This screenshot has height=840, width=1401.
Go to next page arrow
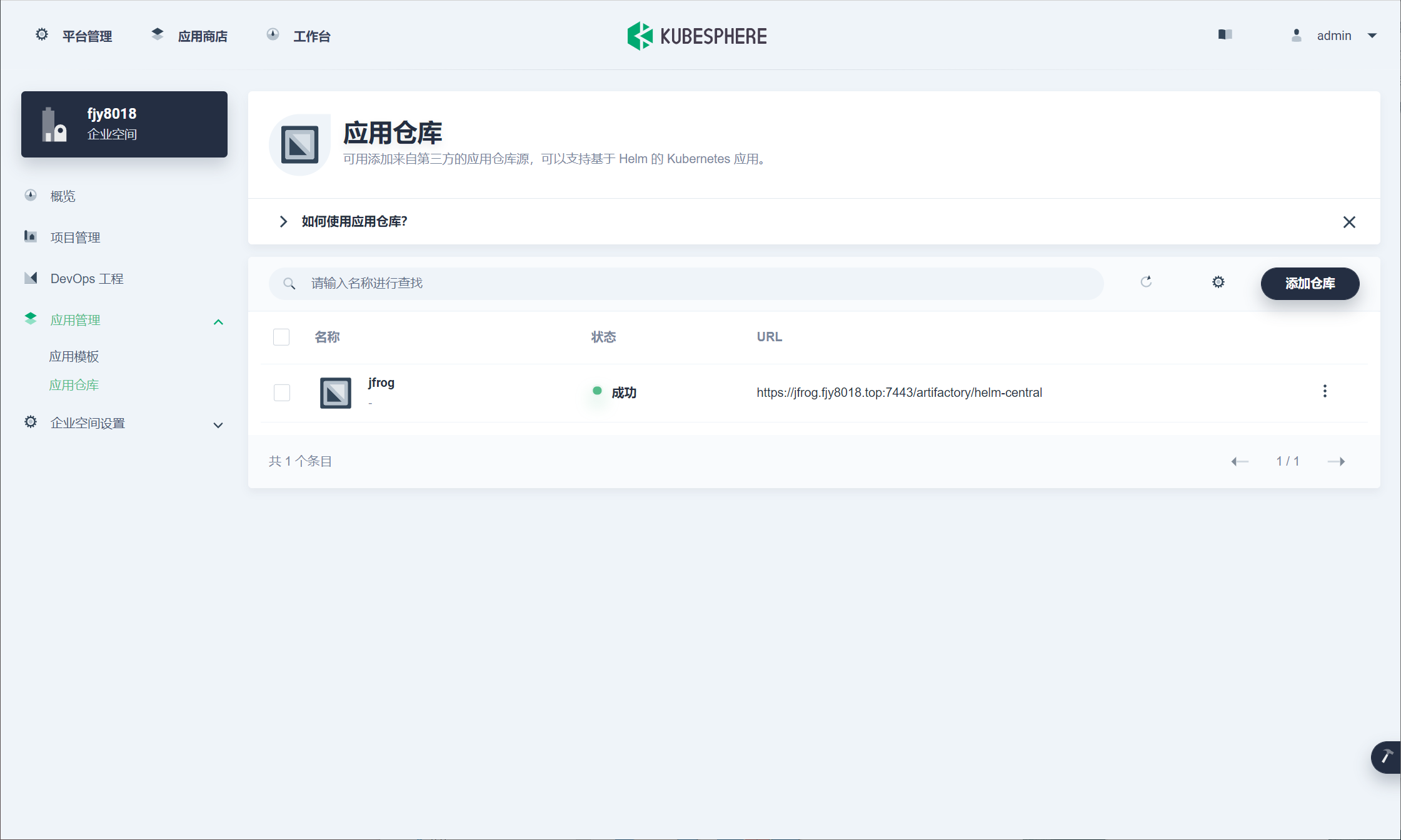(x=1336, y=461)
